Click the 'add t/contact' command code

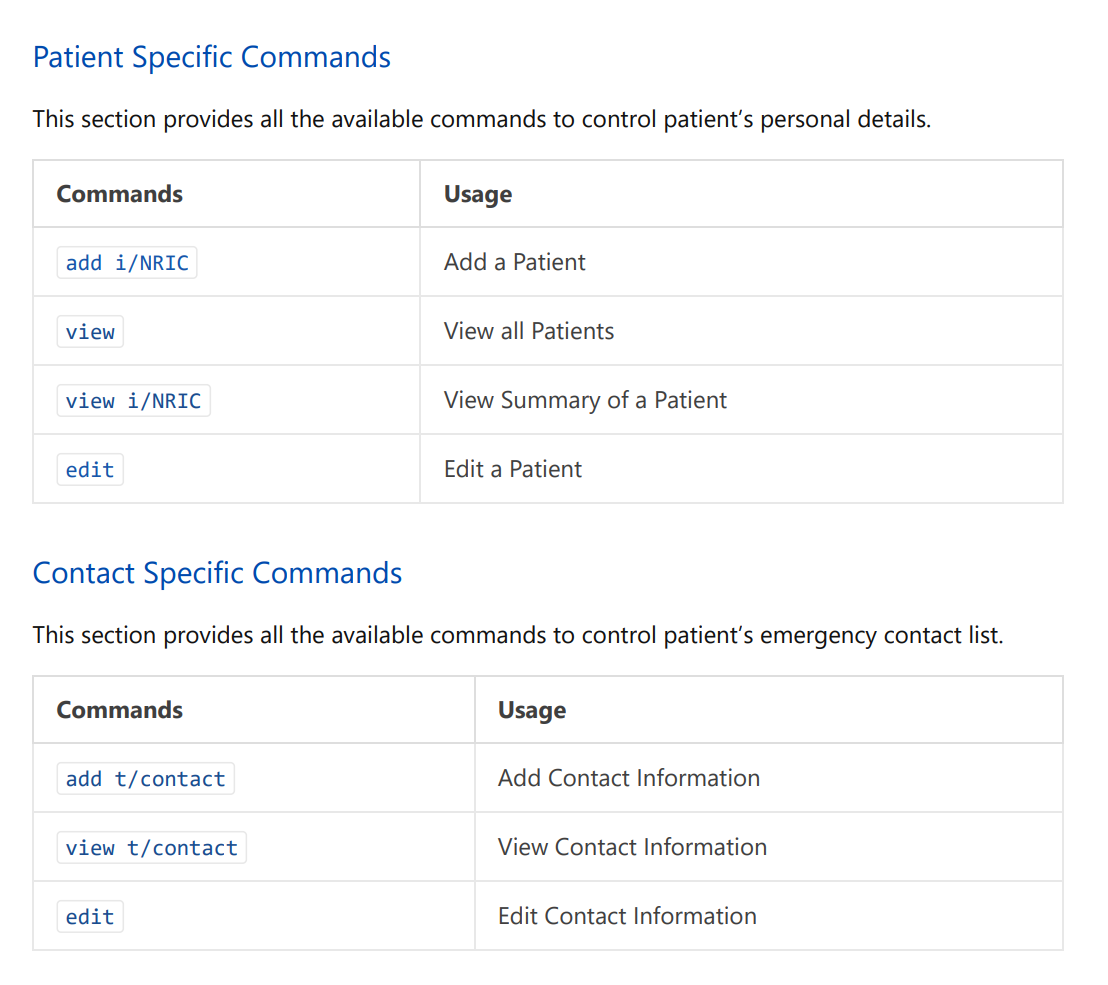(145, 779)
